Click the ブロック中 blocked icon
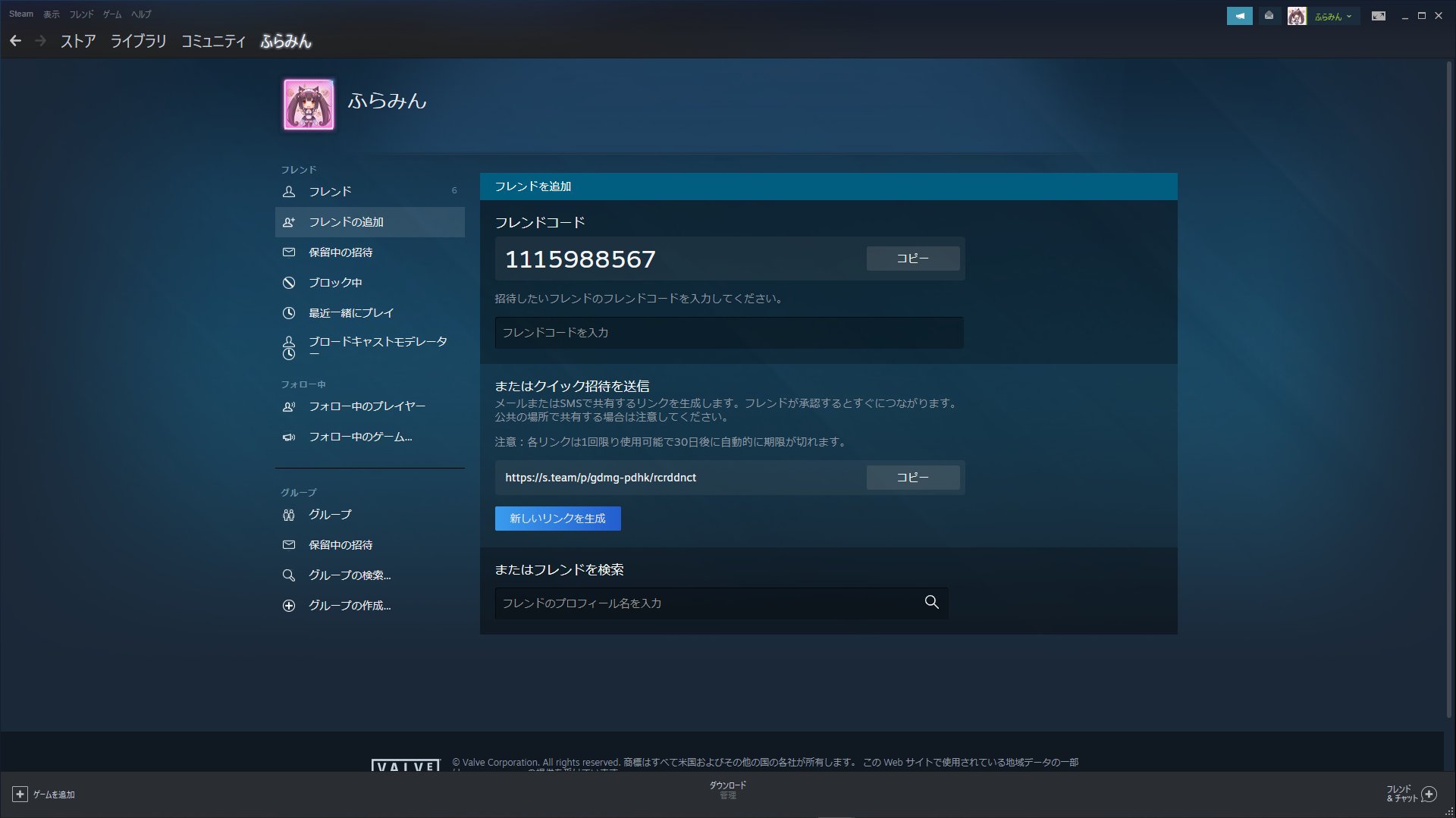 click(289, 283)
